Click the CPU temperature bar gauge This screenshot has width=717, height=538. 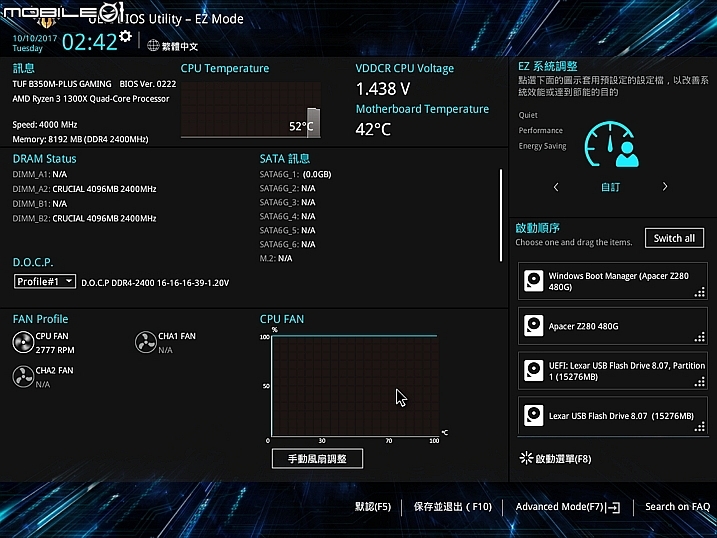[313, 122]
